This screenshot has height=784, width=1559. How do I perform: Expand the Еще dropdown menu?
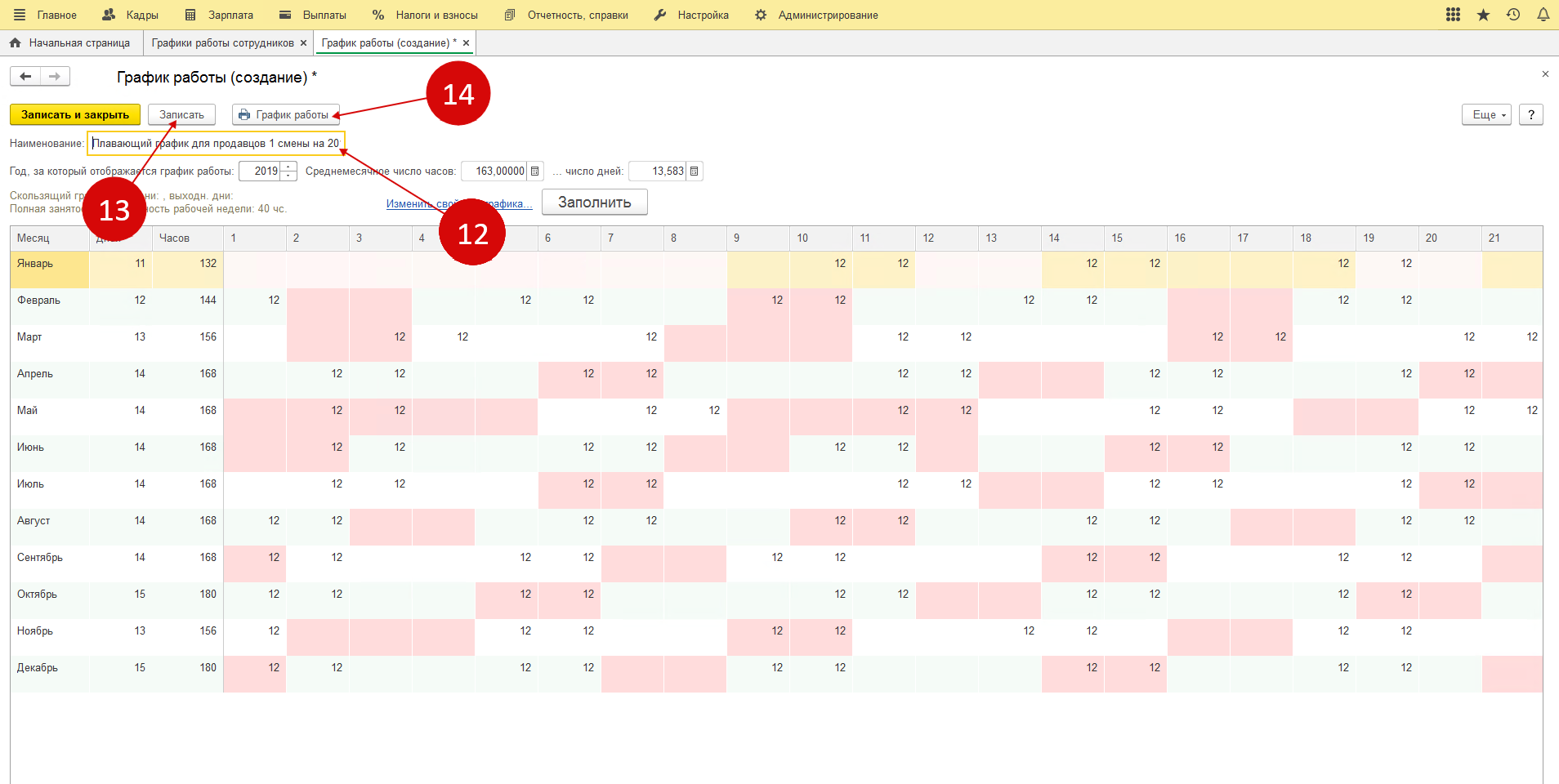1486,114
